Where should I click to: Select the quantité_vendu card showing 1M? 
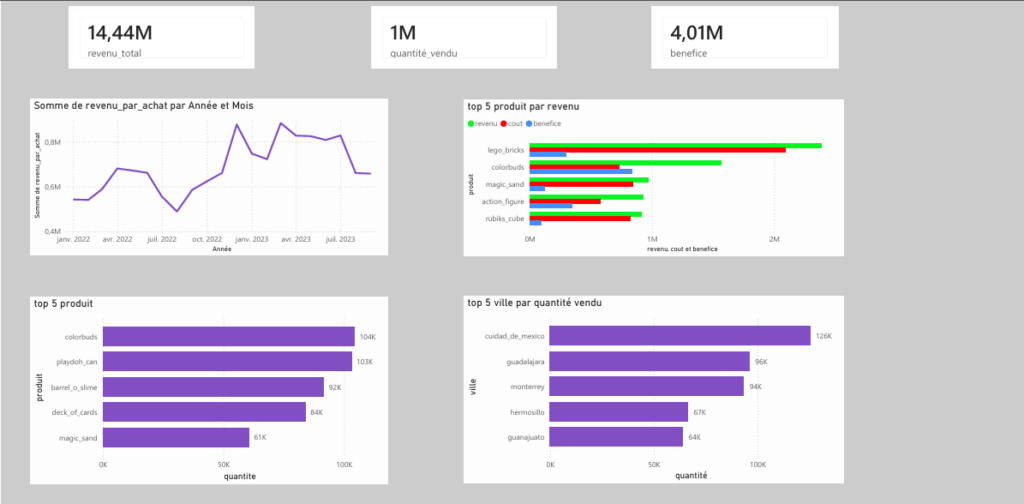click(x=464, y=37)
